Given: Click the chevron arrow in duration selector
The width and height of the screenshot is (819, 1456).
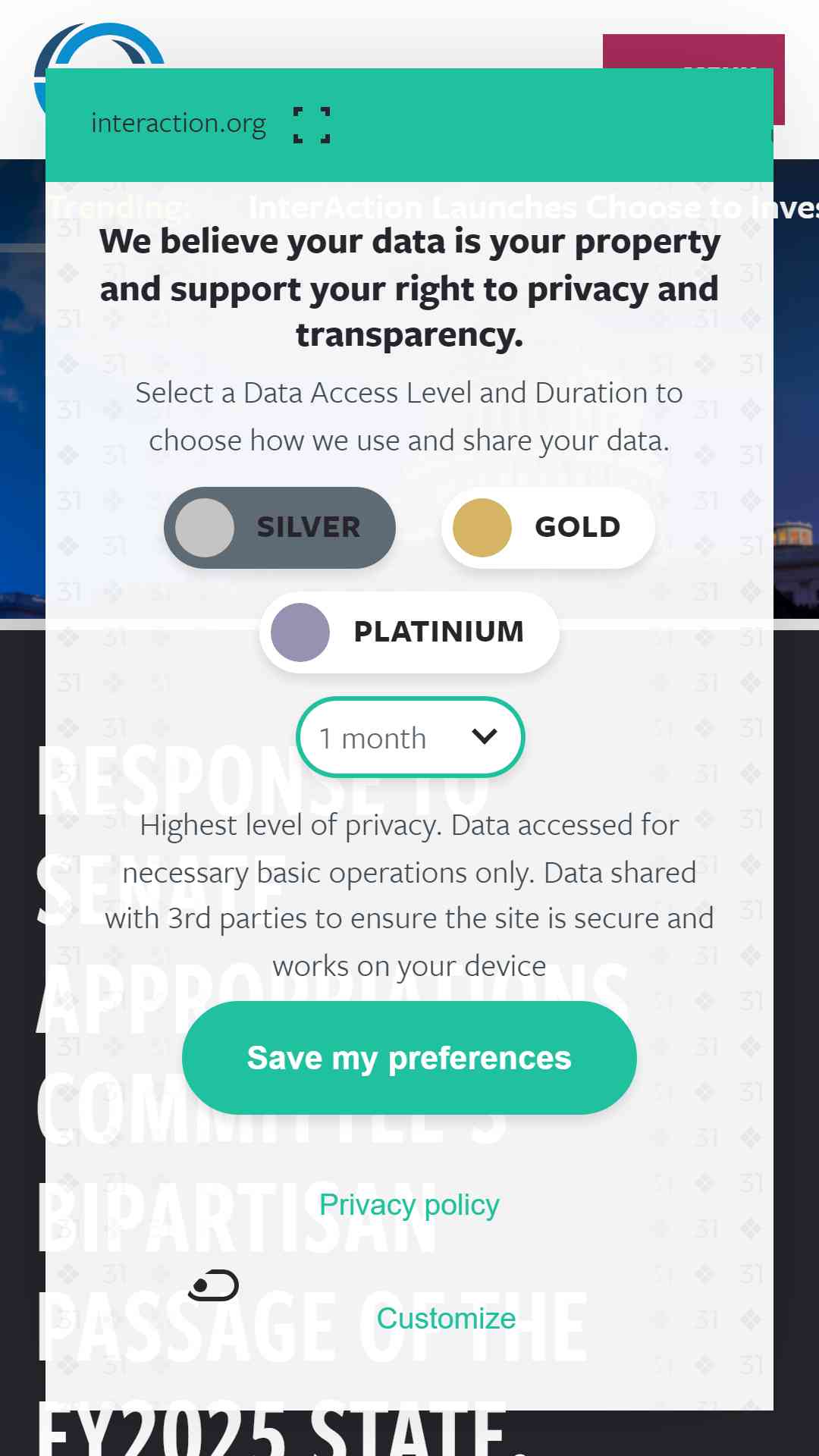Looking at the screenshot, I should pyautogui.click(x=484, y=736).
